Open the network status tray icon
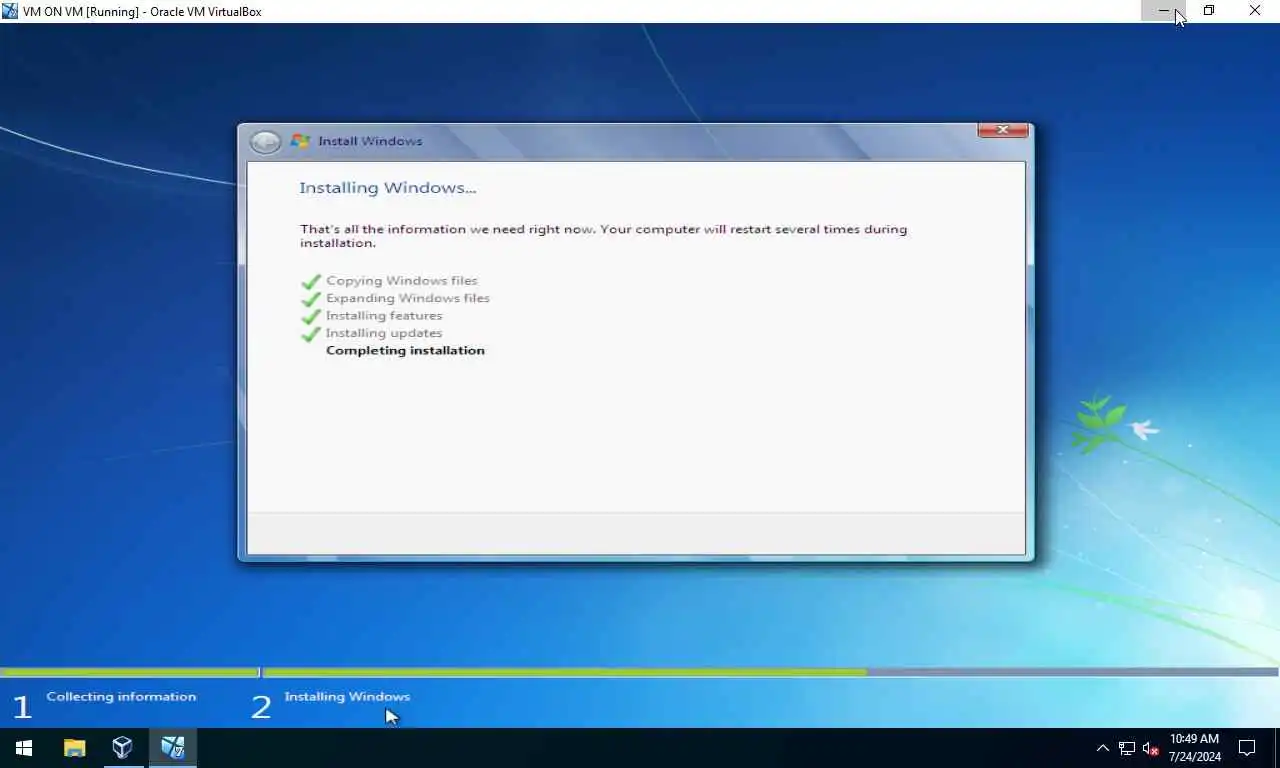 [x=1127, y=748]
